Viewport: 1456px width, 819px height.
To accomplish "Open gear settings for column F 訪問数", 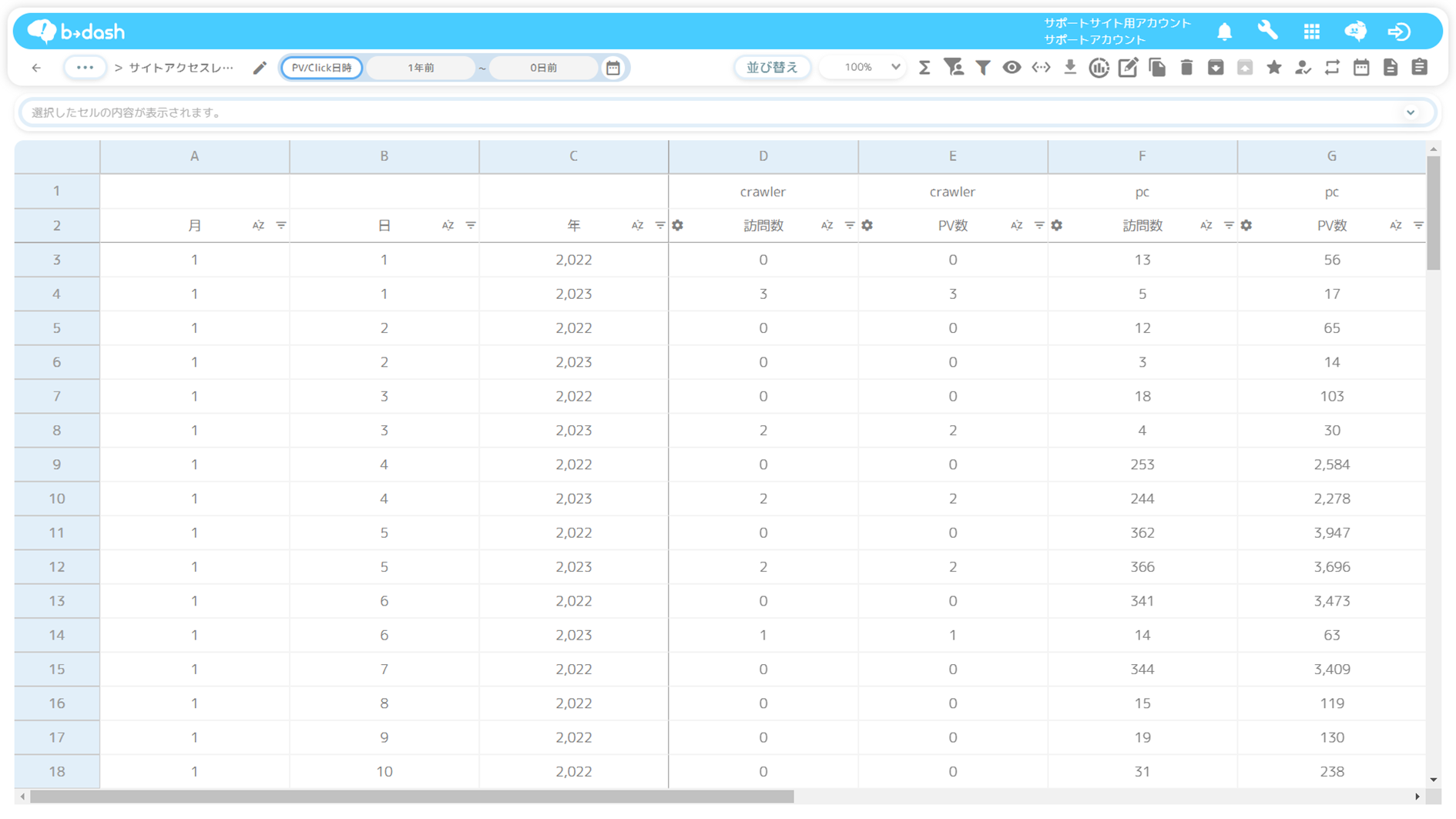I will pyautogui.click(x=1057, y=226).
